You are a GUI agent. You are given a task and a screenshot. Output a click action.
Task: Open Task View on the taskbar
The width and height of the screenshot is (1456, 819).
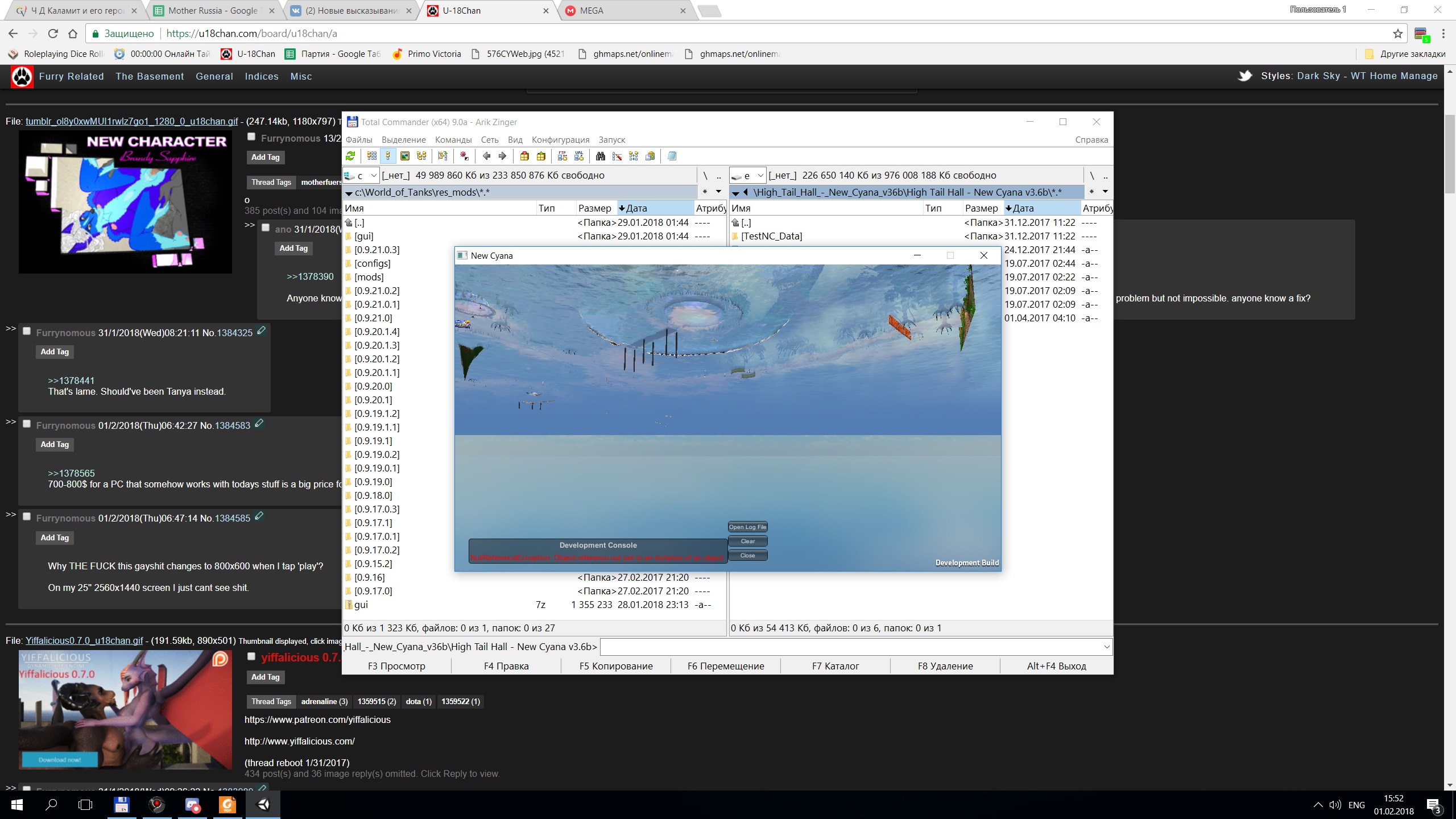(x=85, y=804)
